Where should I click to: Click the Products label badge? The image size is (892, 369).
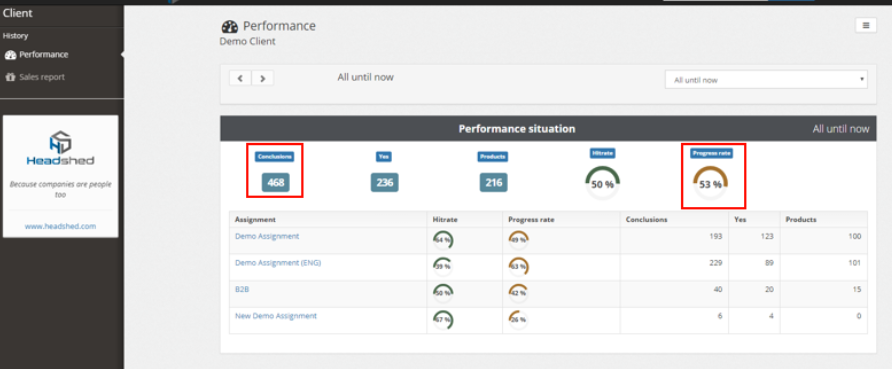(492, 156)
